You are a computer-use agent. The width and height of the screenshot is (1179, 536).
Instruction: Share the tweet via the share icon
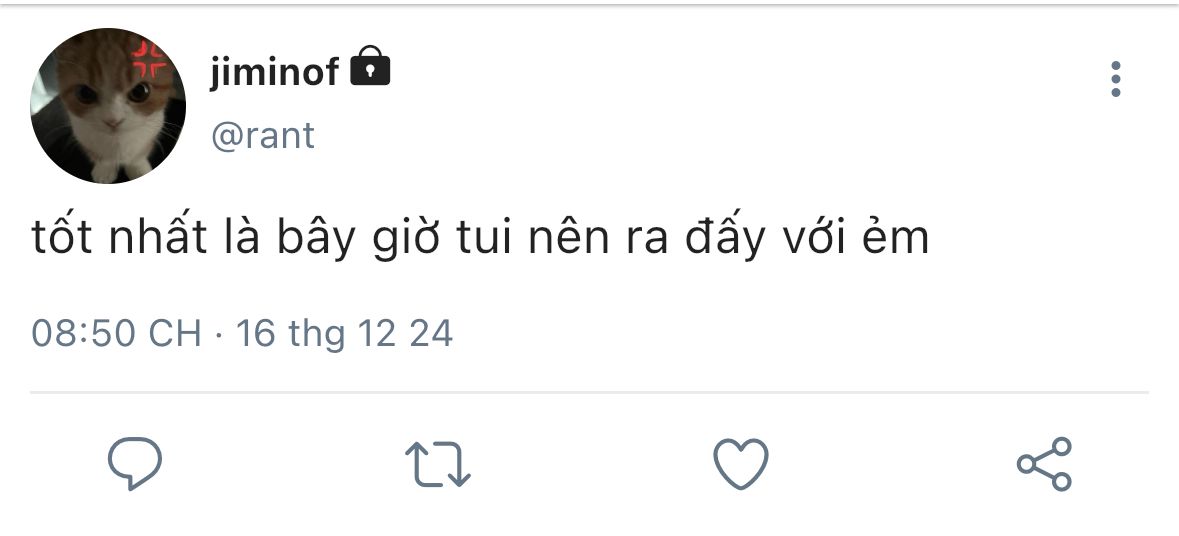[1044, 464]
